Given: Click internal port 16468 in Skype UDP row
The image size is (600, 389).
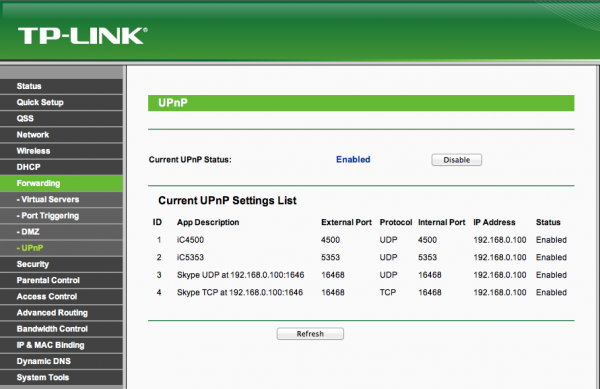Looking at the screenshot, I should coord(429,275).
